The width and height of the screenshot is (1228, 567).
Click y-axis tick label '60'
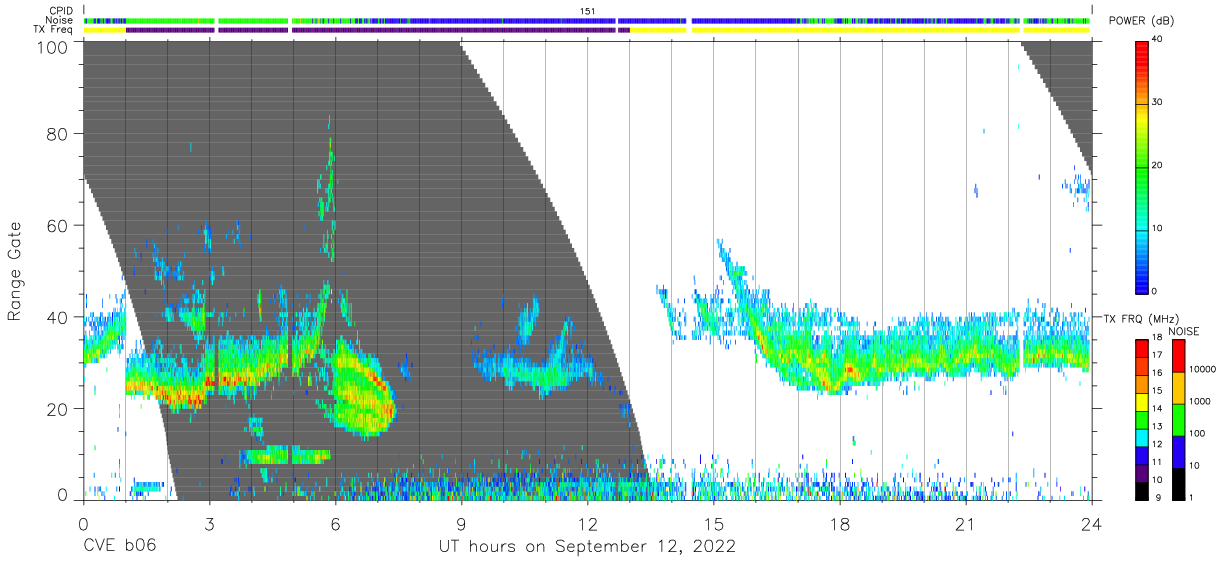(58, 225)
